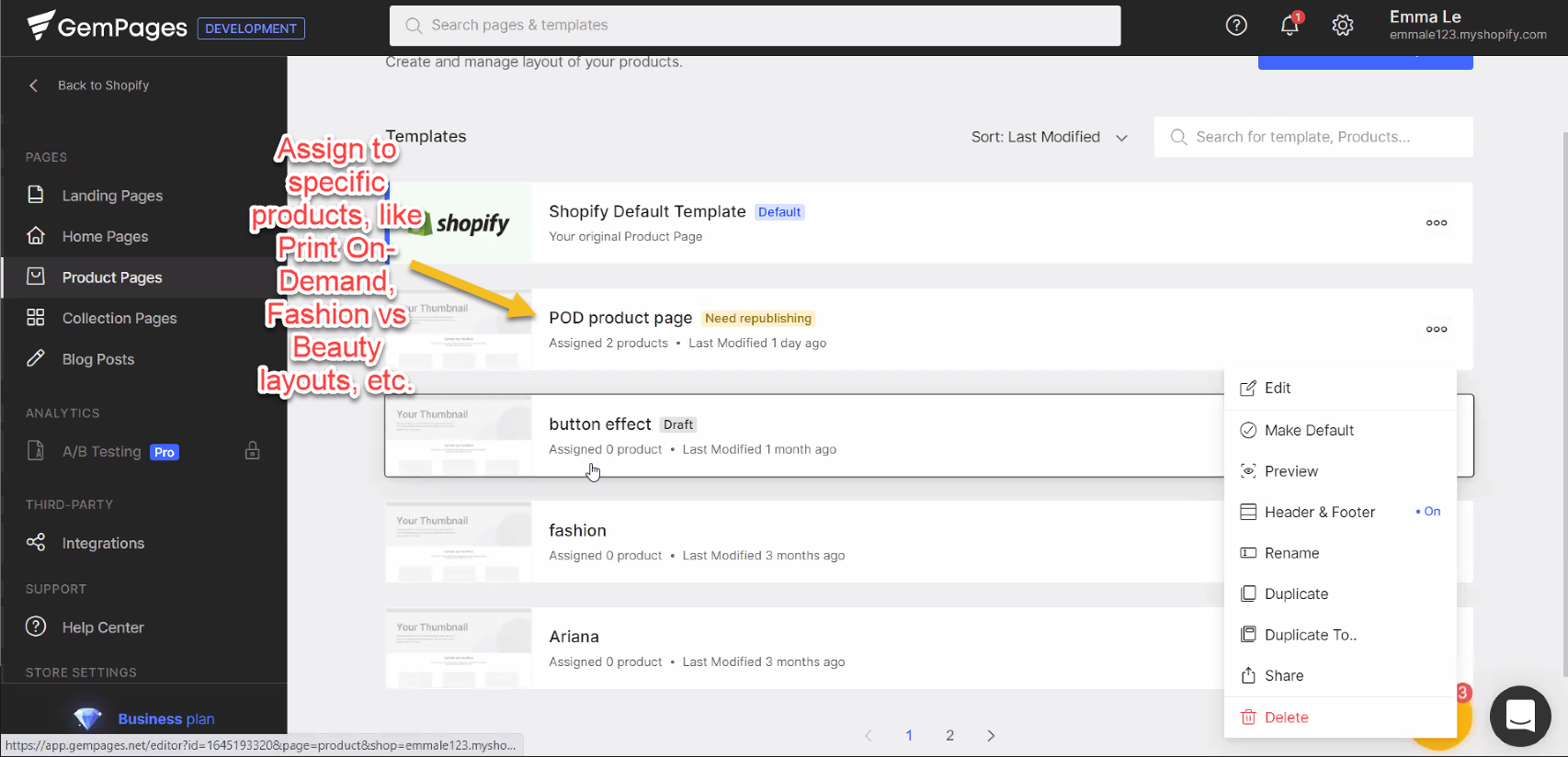Toggle Header & Footer On status
The width and height of the screenshot is (1568, 757).
1428,512
